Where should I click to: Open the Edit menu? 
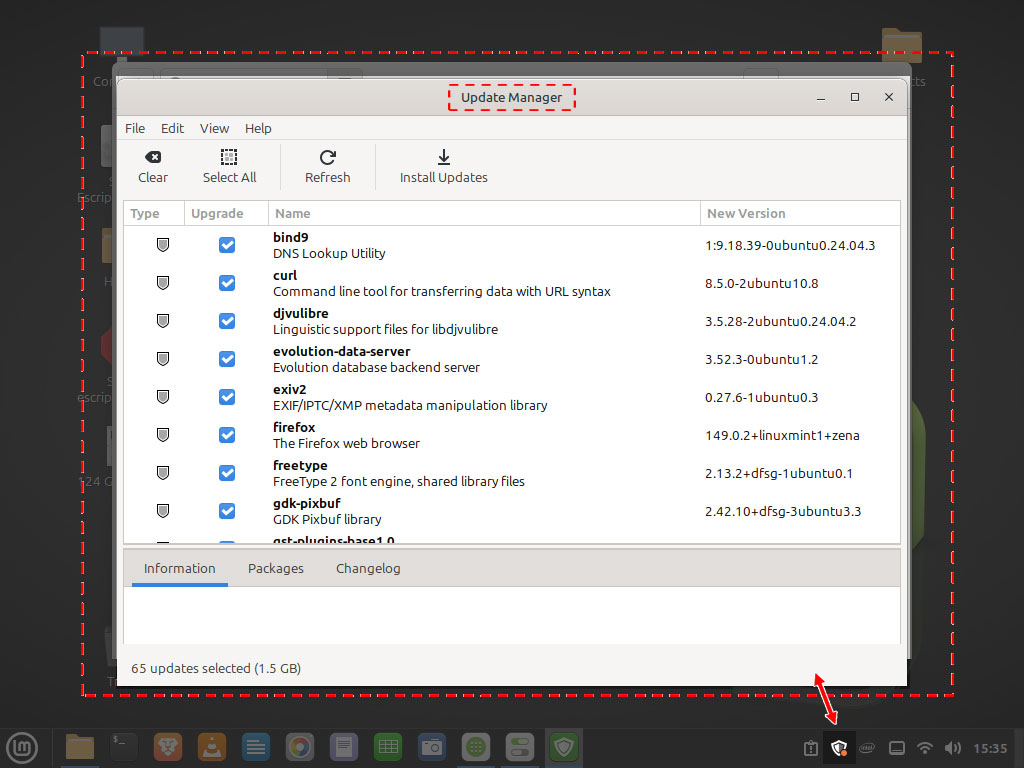tap(172, 128)
